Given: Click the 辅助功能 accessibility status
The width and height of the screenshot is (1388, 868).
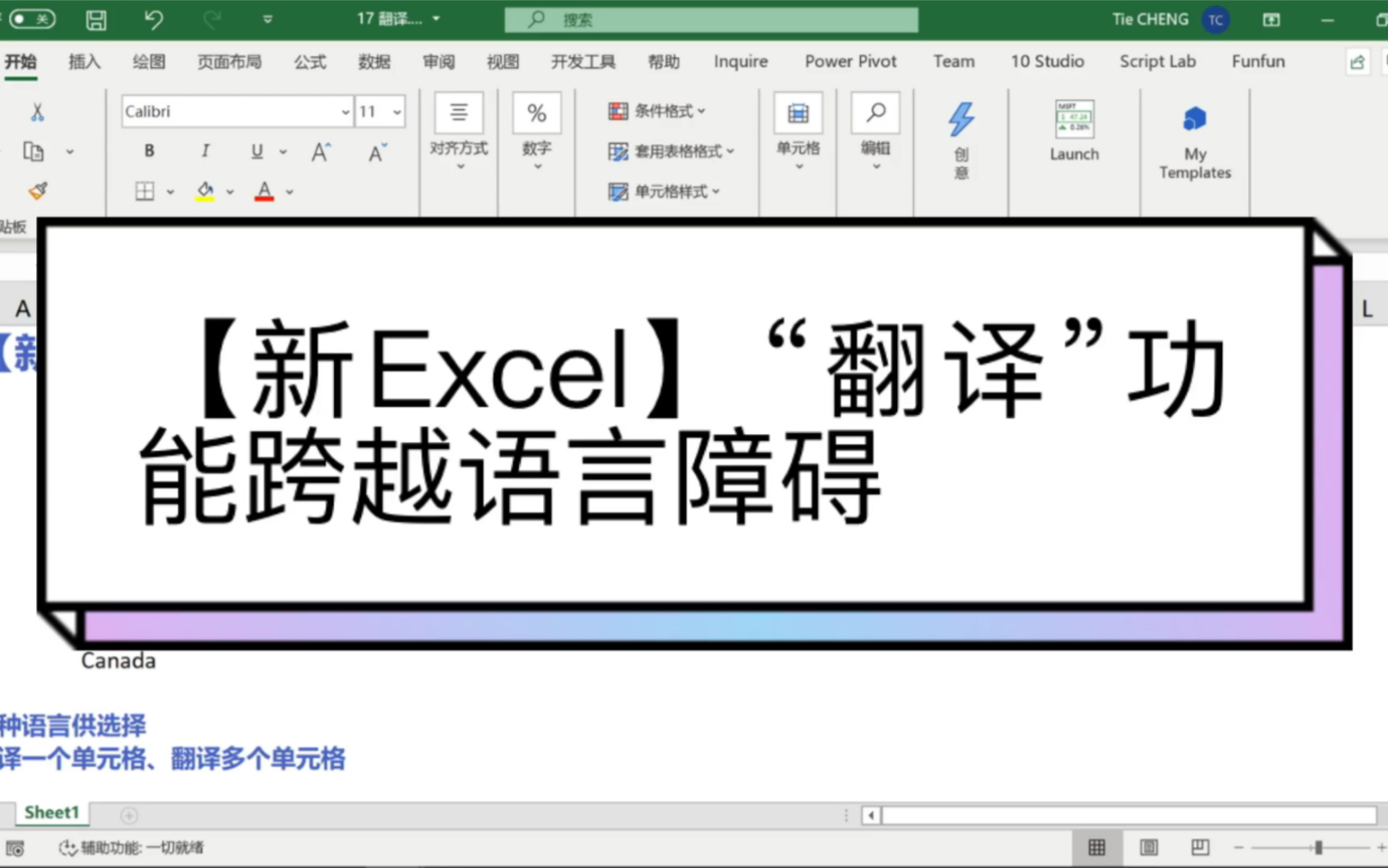Looking at the screenshot, I should (x=131, y=848).
